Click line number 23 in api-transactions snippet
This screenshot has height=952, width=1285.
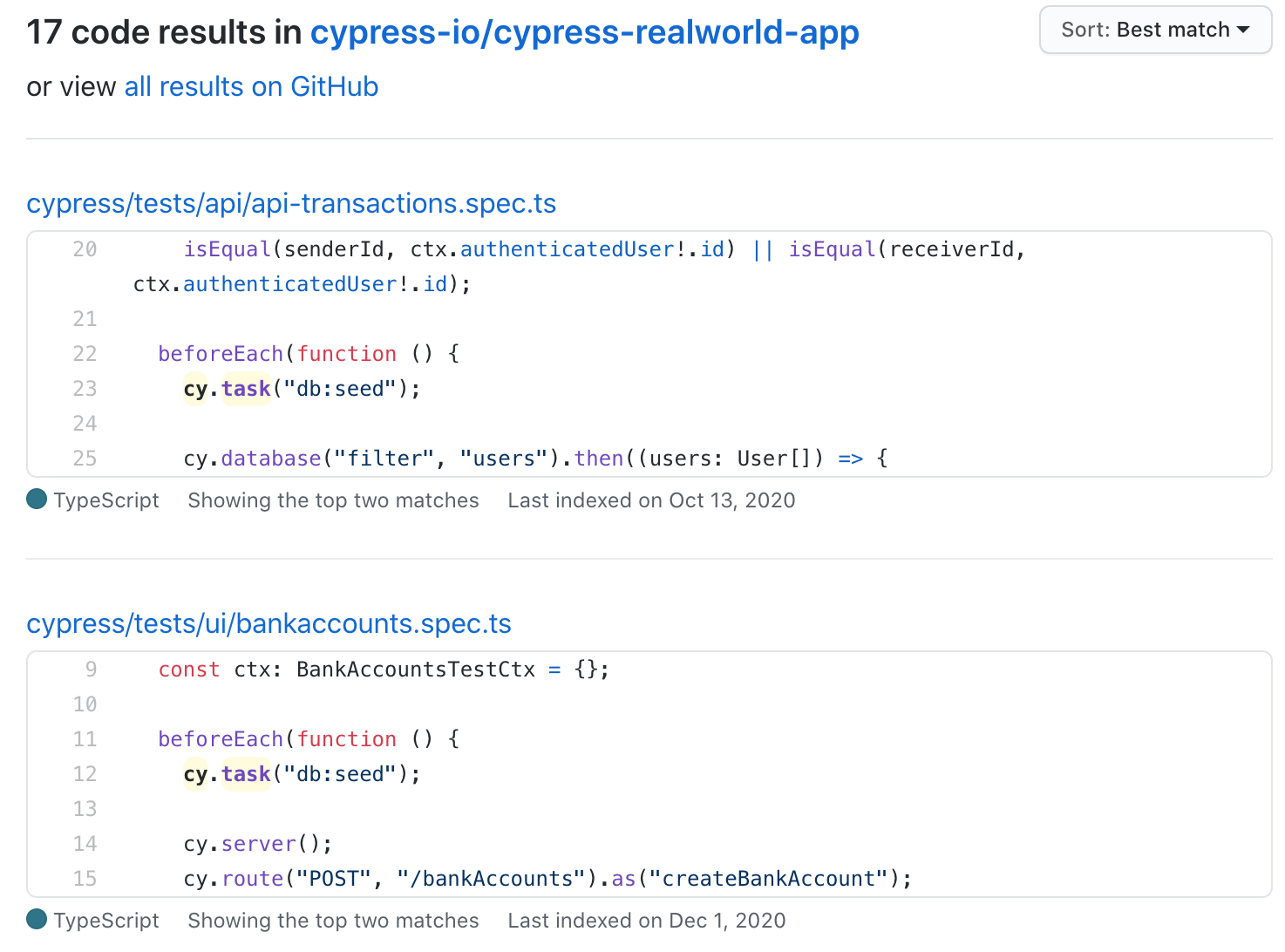85,389
